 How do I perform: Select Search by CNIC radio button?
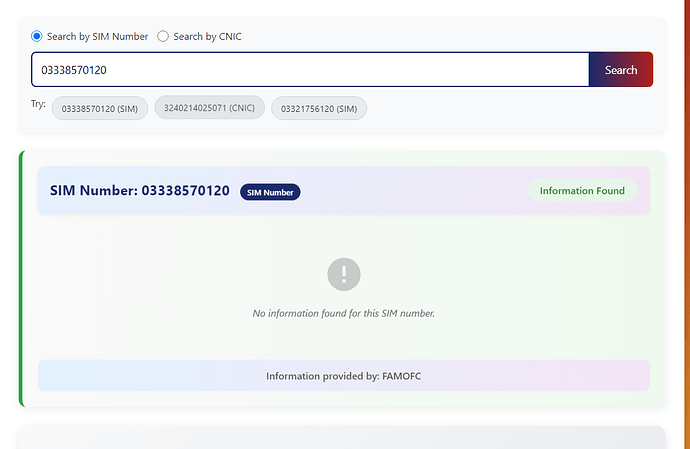[x=163, y=36]
